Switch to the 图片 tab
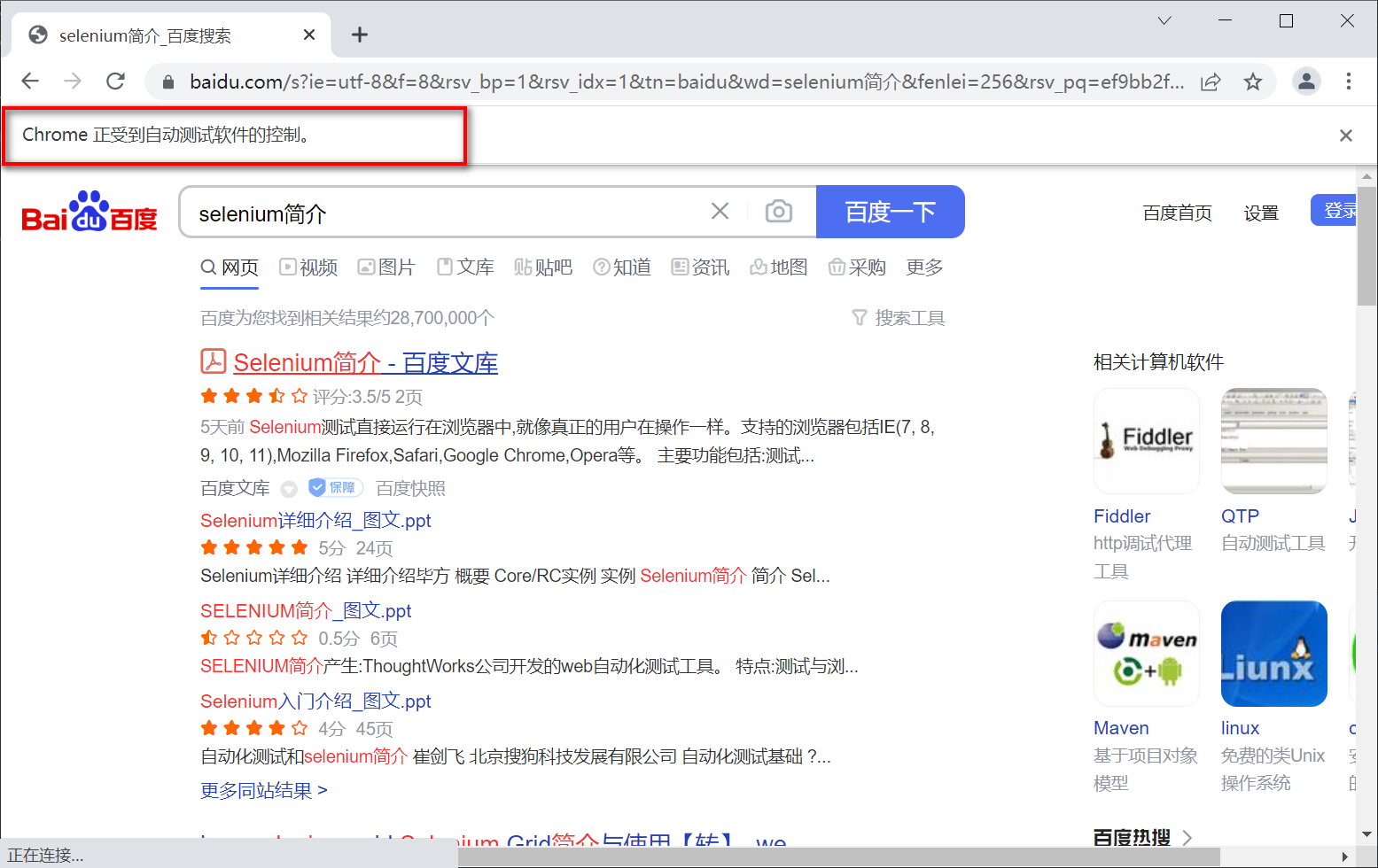The image size is (1378, 868). tap(386, 267)
